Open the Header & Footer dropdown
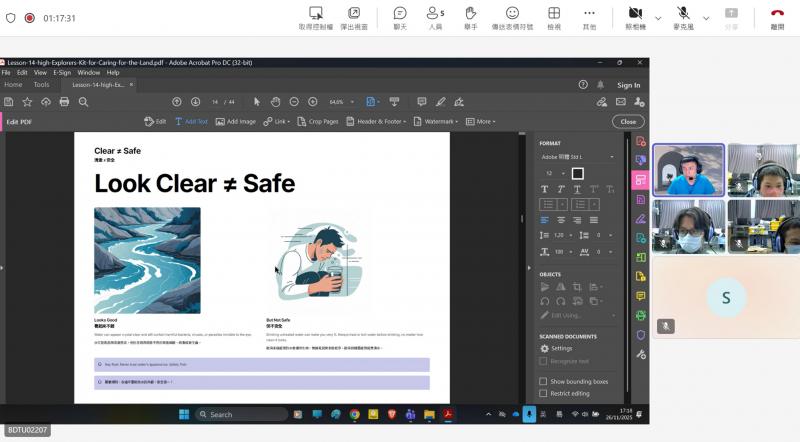800x442 pixels. [382, 121]
